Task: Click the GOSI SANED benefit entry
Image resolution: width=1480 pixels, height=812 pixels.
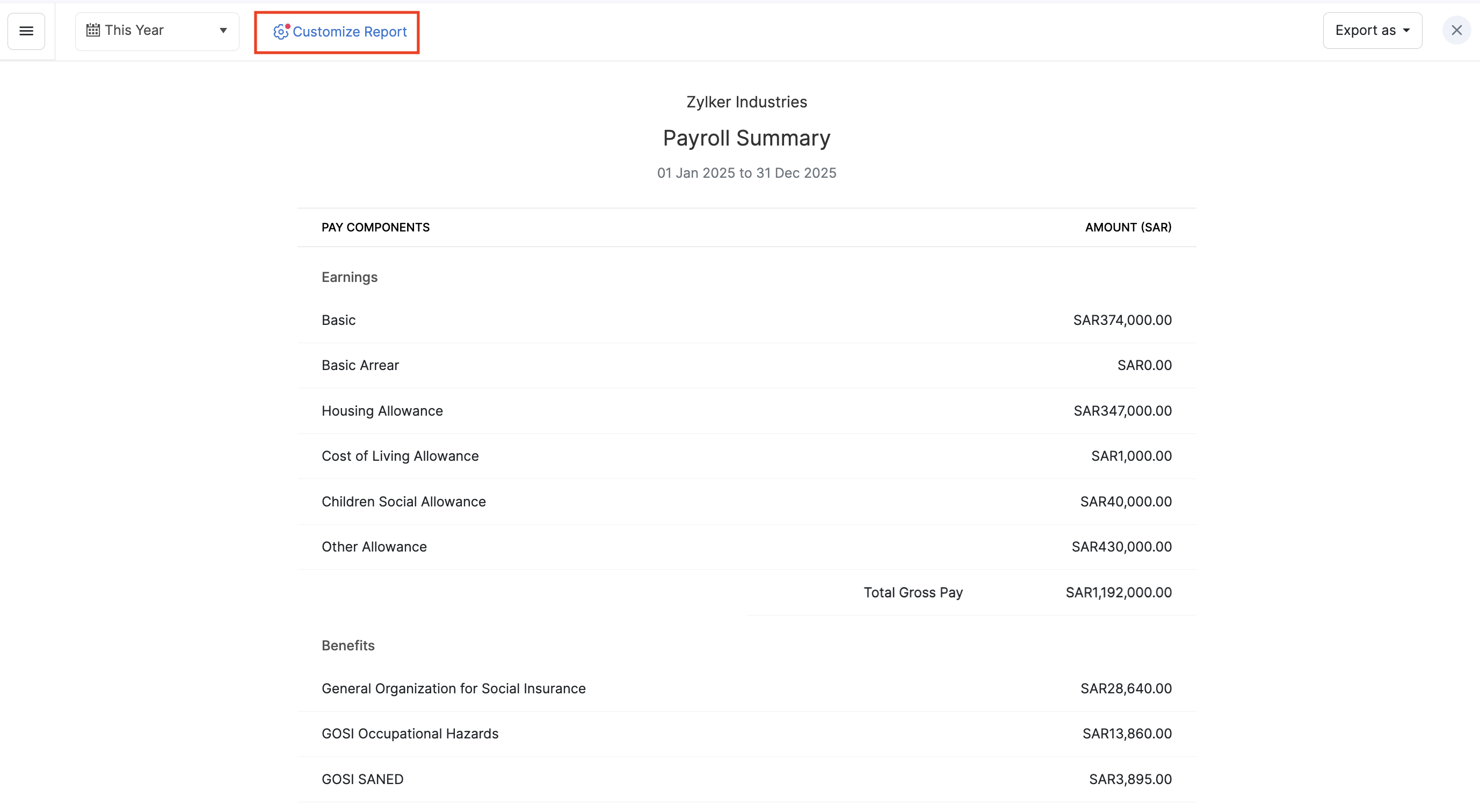Action: (362, 779)
